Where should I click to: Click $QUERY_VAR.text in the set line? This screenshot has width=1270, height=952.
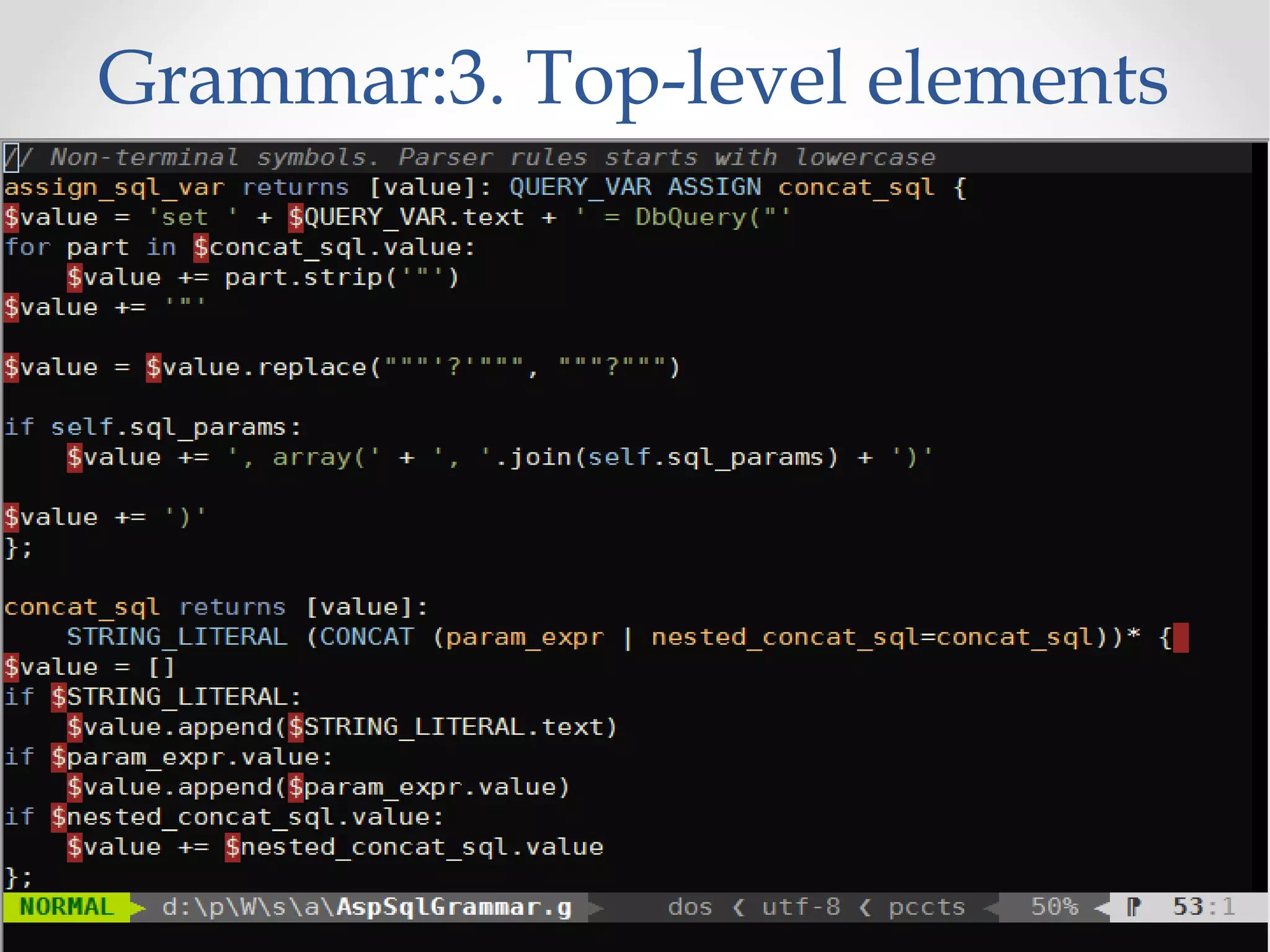pyautogui.click(x=406, y=218)
